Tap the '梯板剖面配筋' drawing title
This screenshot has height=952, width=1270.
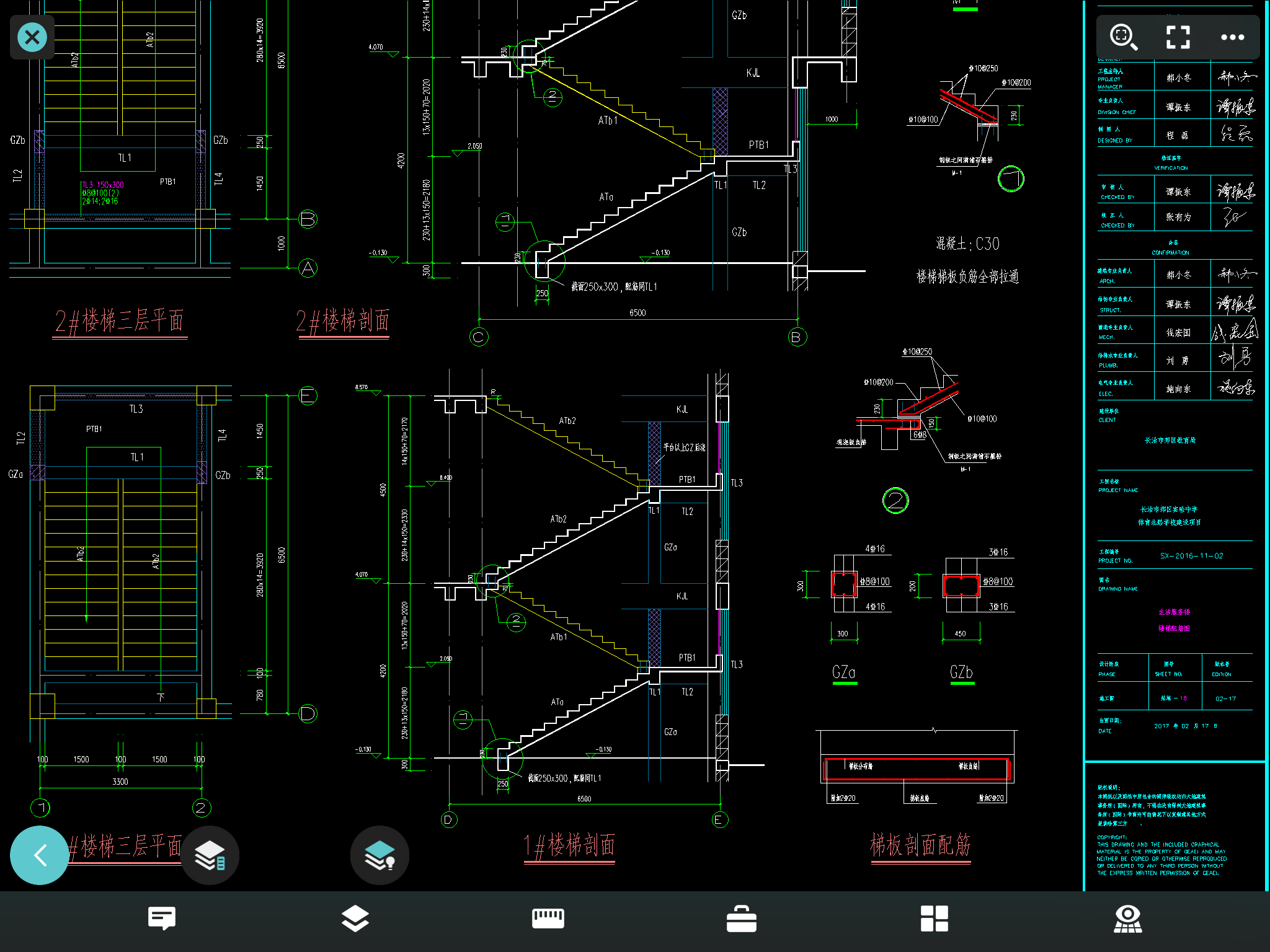[x=920, y=845]
